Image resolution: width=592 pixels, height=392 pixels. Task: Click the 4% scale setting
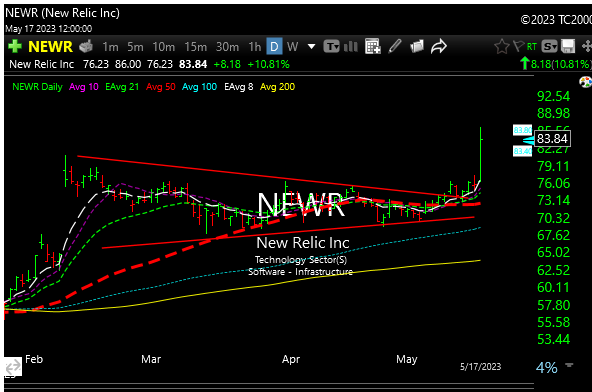point(546,367)
